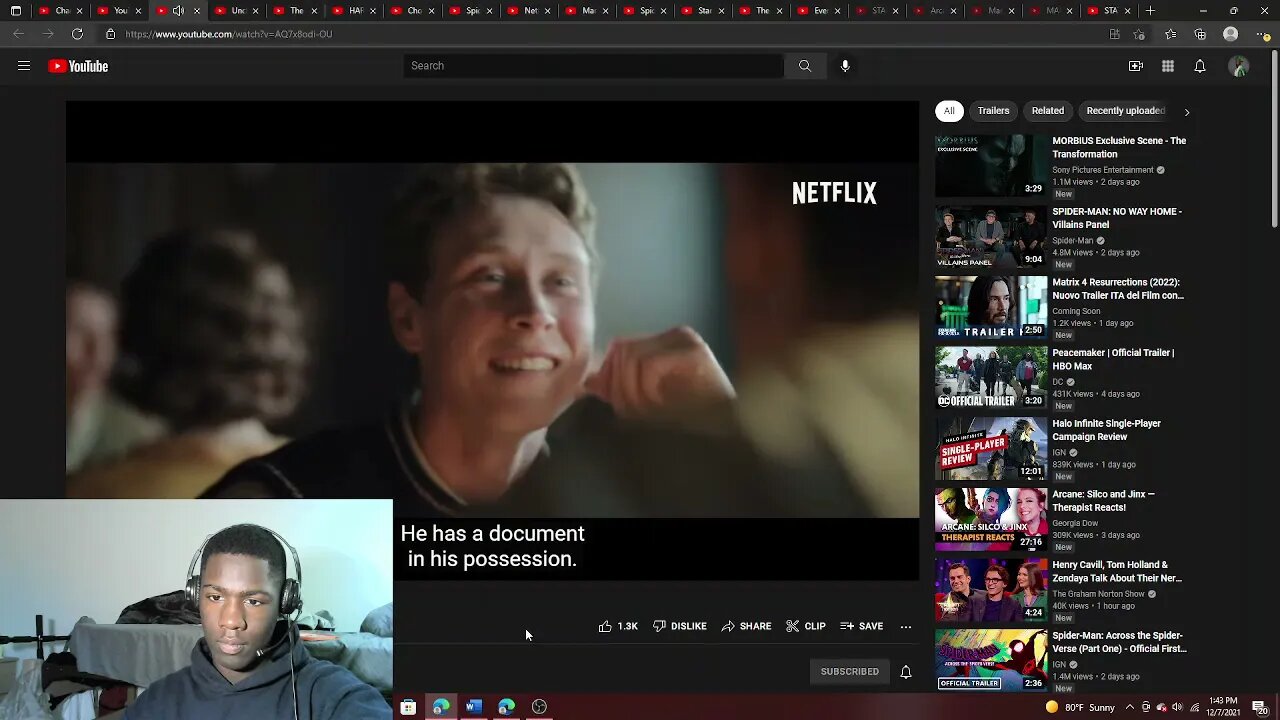Visit The Graham Norton Show channel
The height and width of the screenshot is (720, 1280).
click(1098, 594)
